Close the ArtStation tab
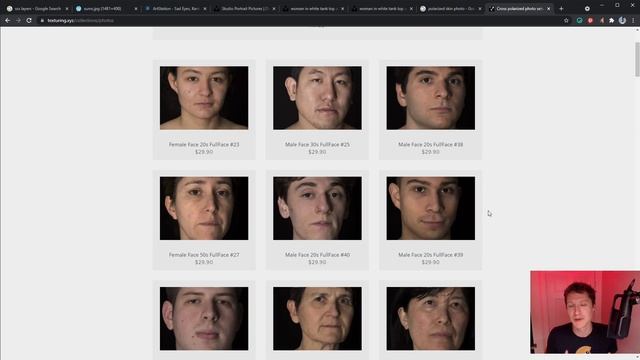This screenshot has height=360, width=640. (x=205, y=9)
